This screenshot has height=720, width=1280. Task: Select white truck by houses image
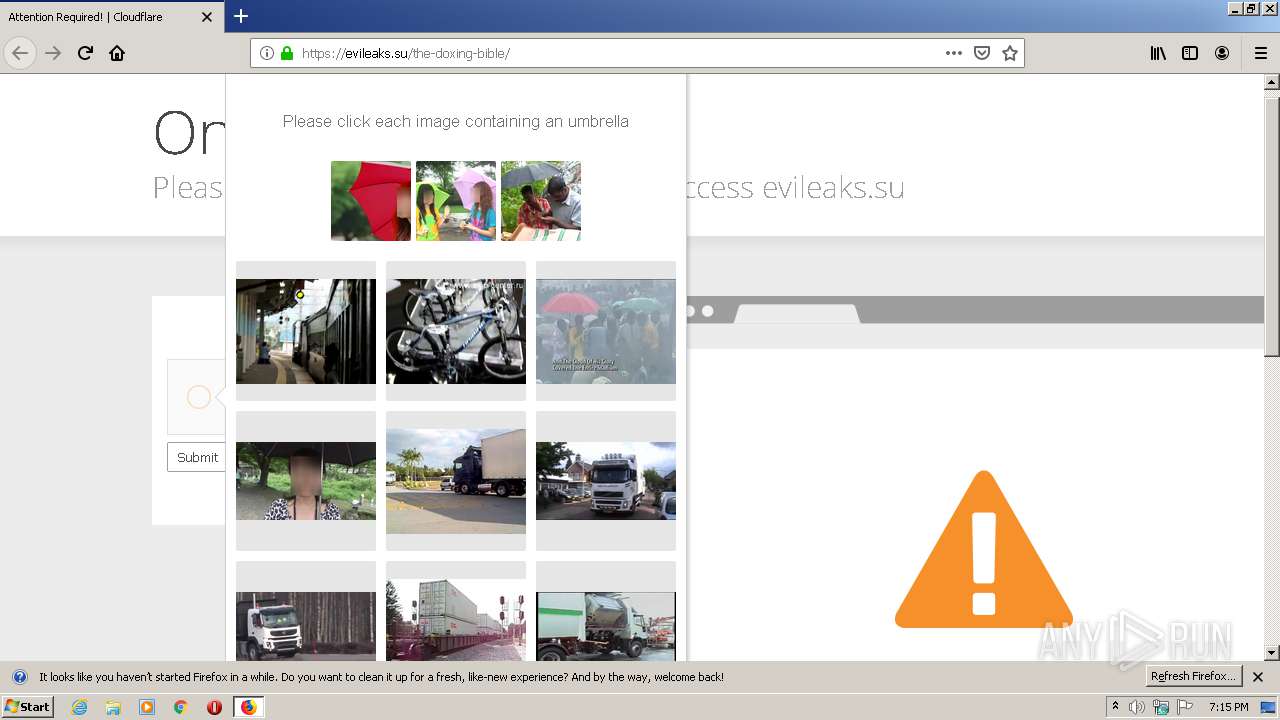point(606,481)
